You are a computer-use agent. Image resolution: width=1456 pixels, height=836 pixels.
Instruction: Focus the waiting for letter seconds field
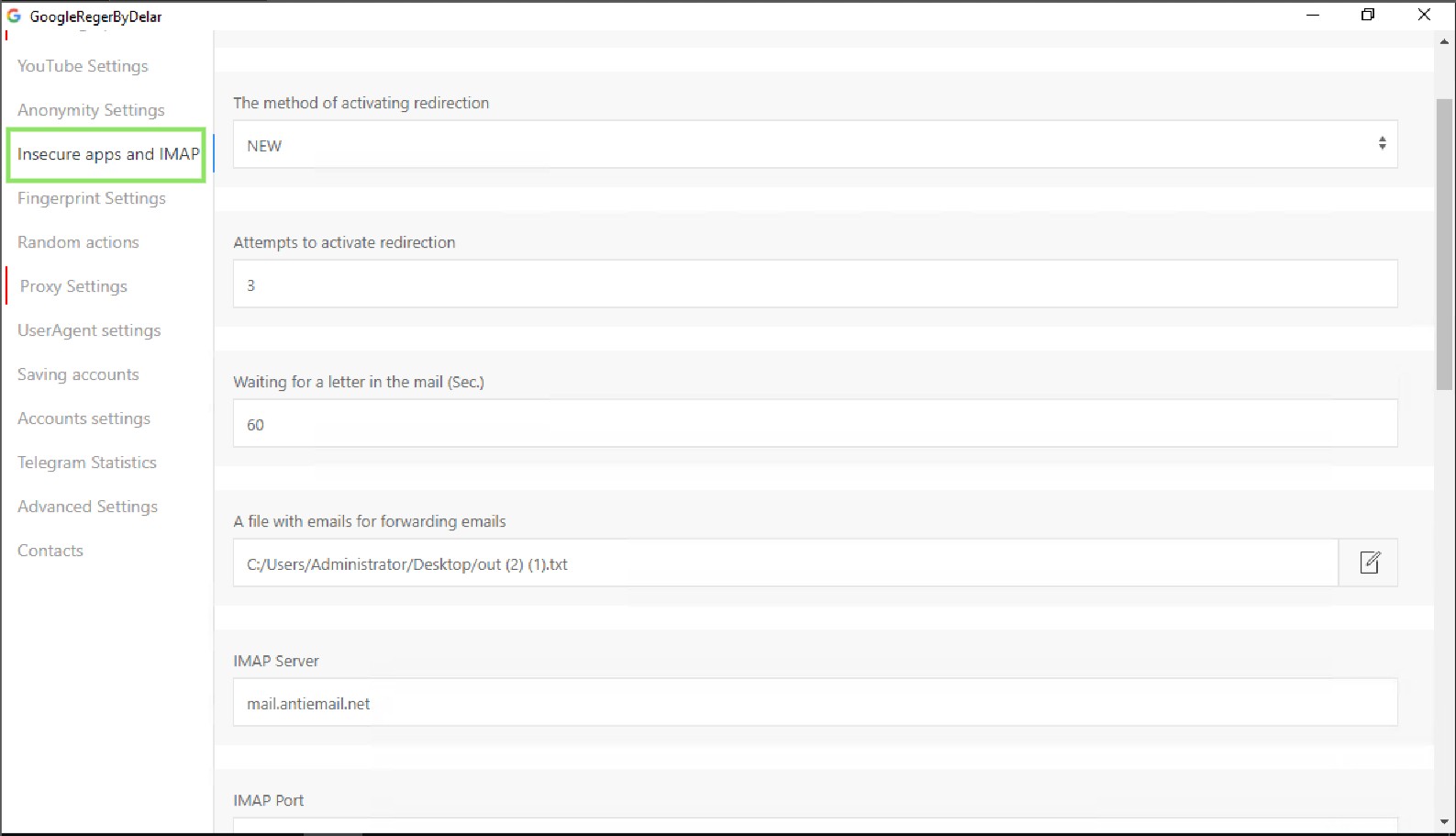pos(815,424)
